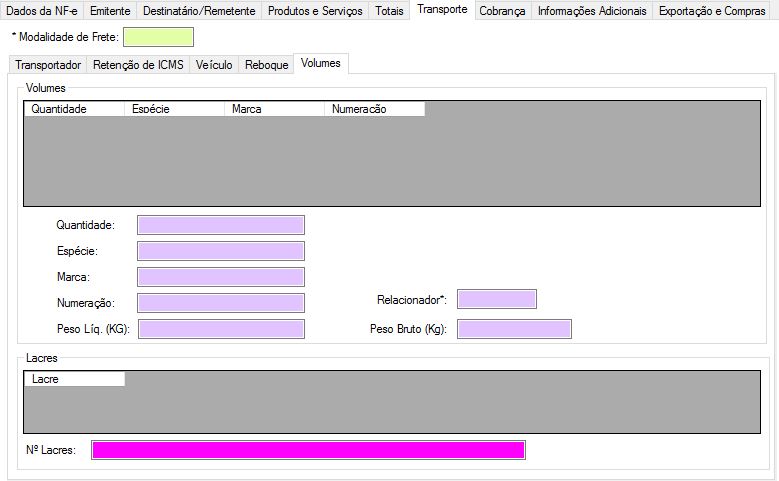
Task: Open the Retenção de ICMS sub-tab
Action: point(138,65)
